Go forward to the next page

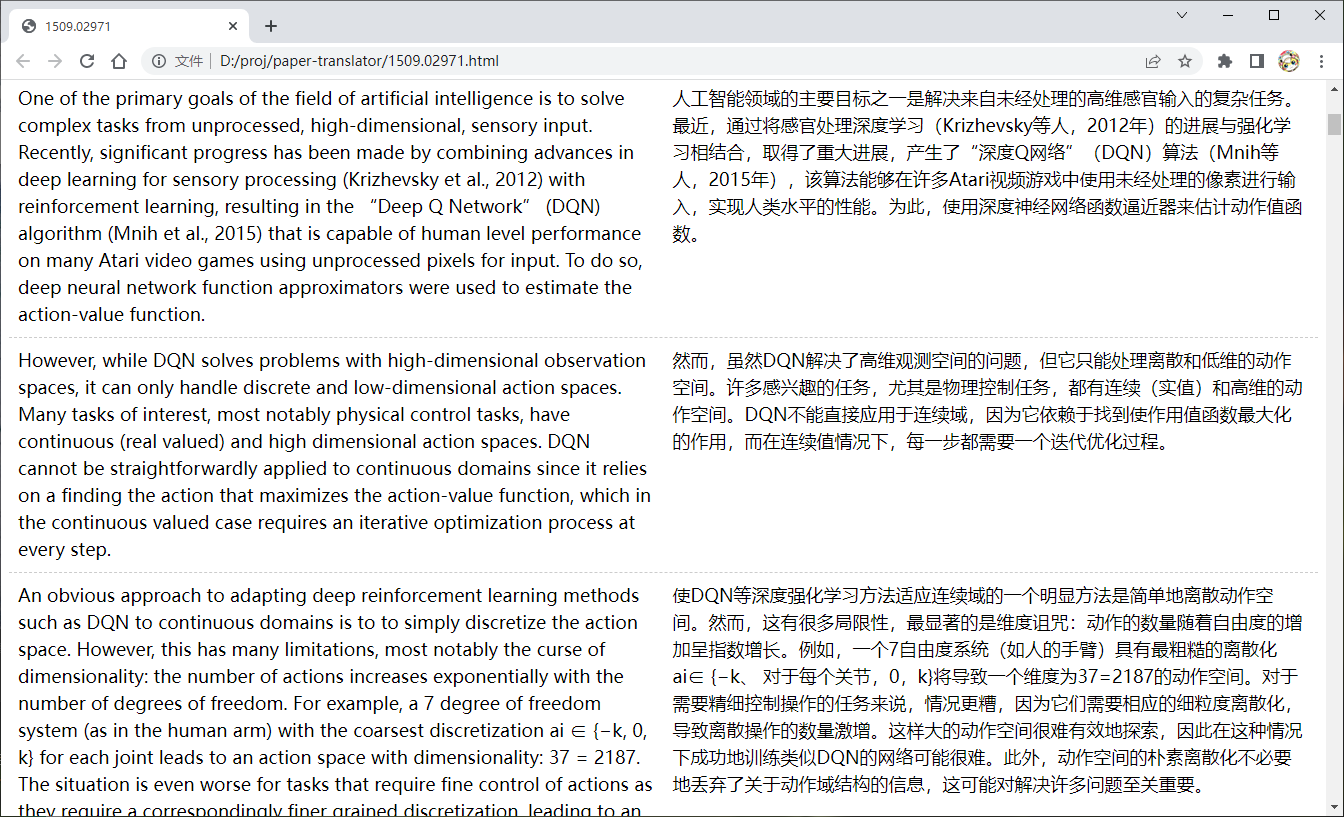click(x=55, y=61)
